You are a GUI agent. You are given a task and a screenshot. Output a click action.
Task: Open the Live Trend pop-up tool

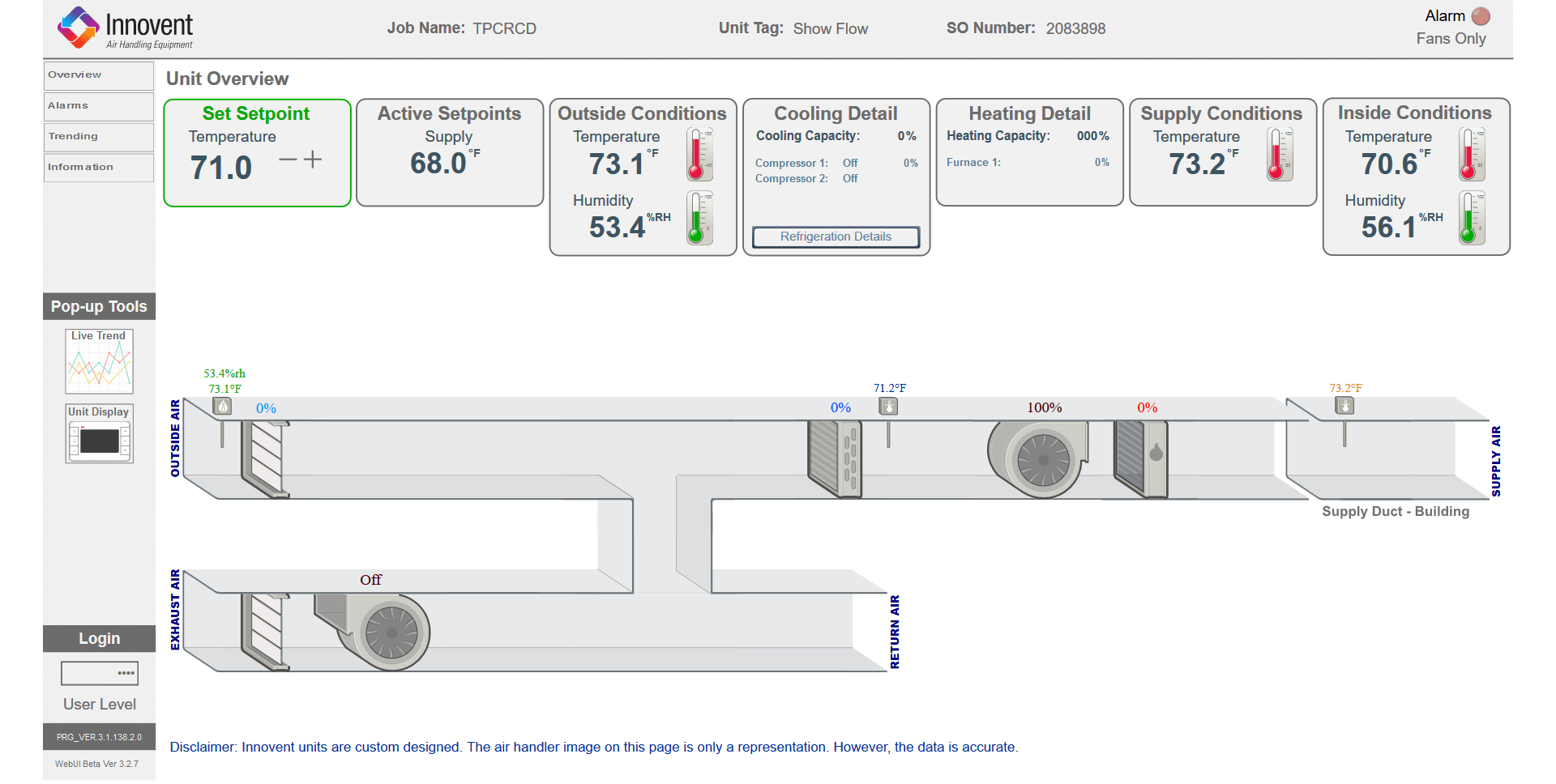pos(99,361)
